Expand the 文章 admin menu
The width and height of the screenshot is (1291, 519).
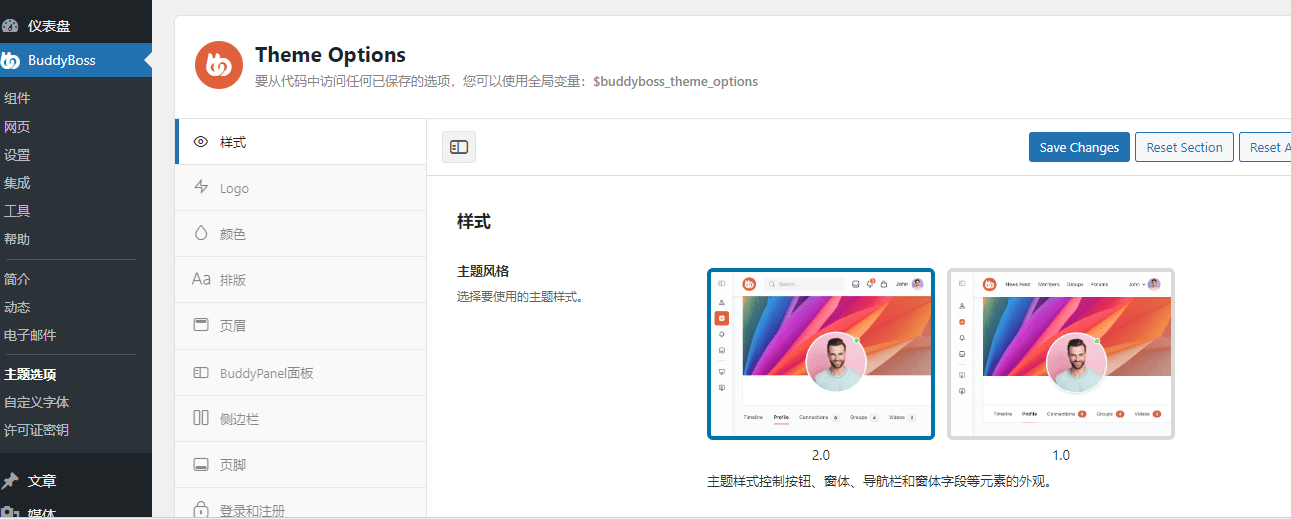(42, 481)
